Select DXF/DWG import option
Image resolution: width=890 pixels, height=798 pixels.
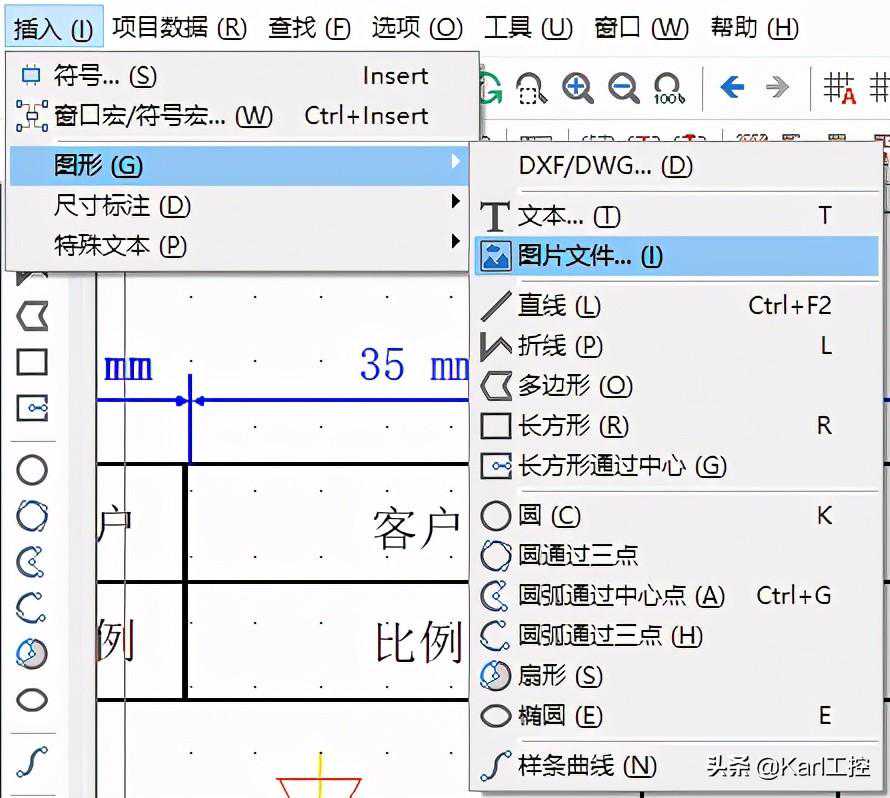605,166
